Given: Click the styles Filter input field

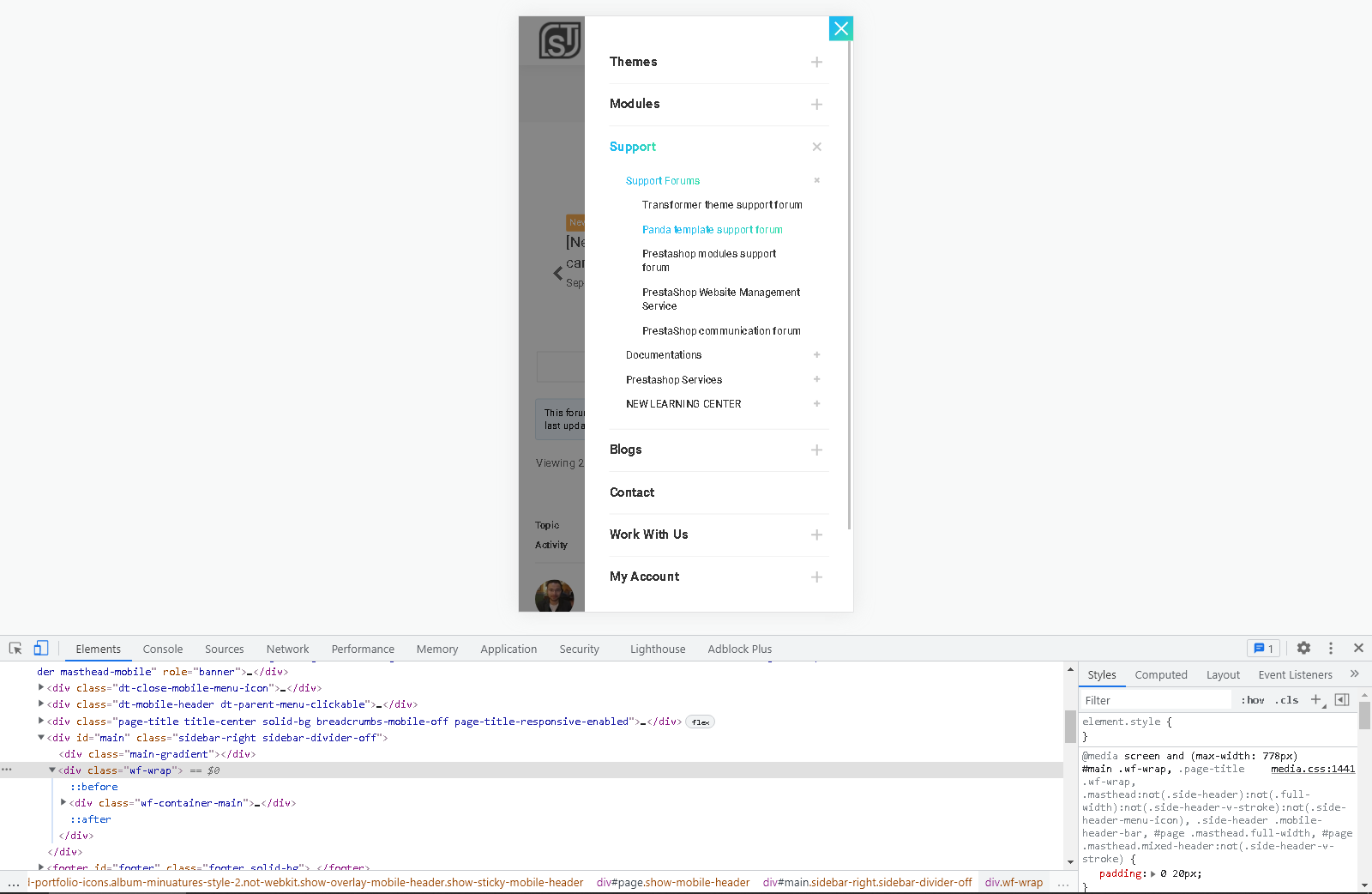Looking at the screenshot, I should (1156, 700).
